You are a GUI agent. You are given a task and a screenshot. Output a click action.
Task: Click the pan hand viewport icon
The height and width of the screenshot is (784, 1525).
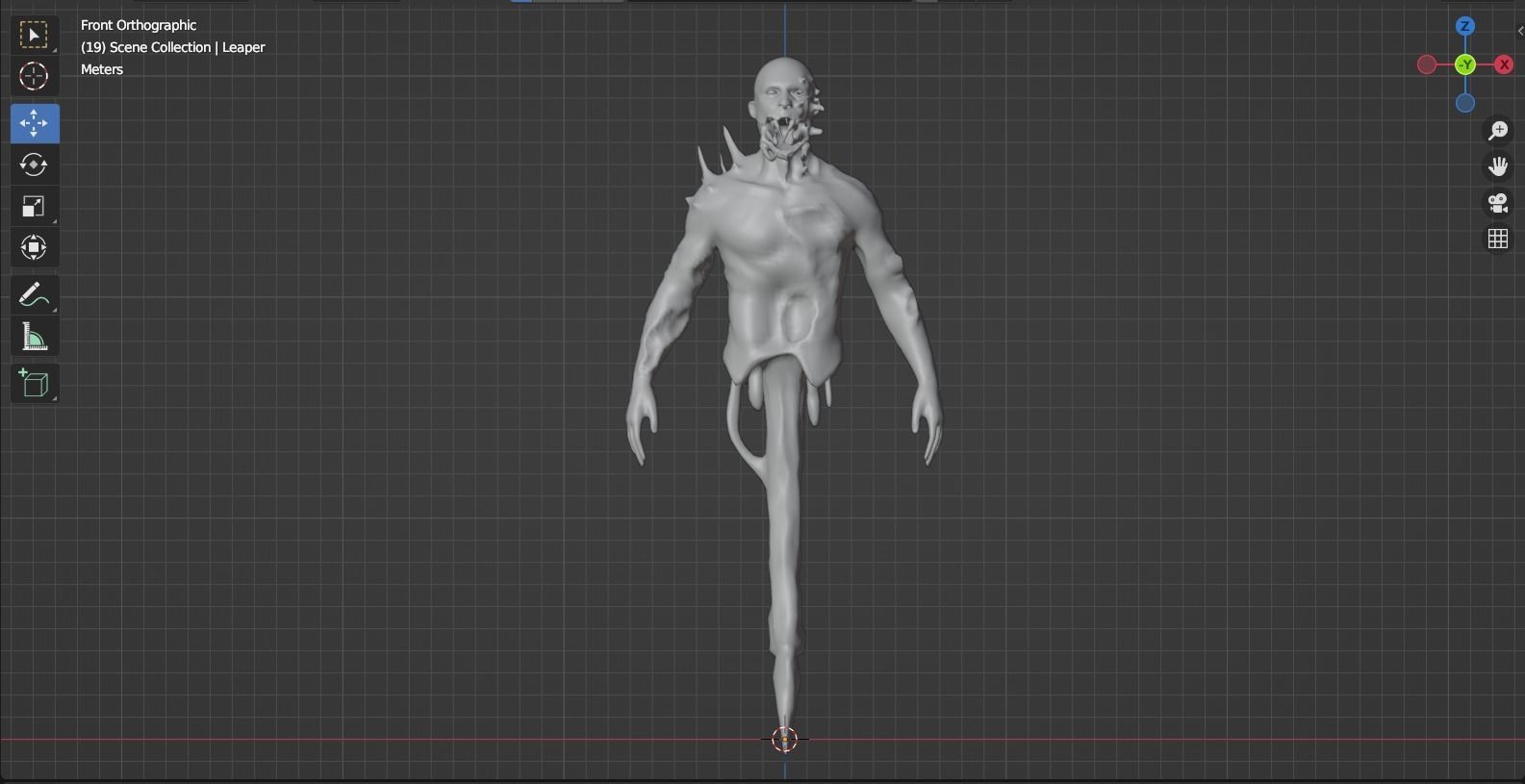[x=1498, y=166]
